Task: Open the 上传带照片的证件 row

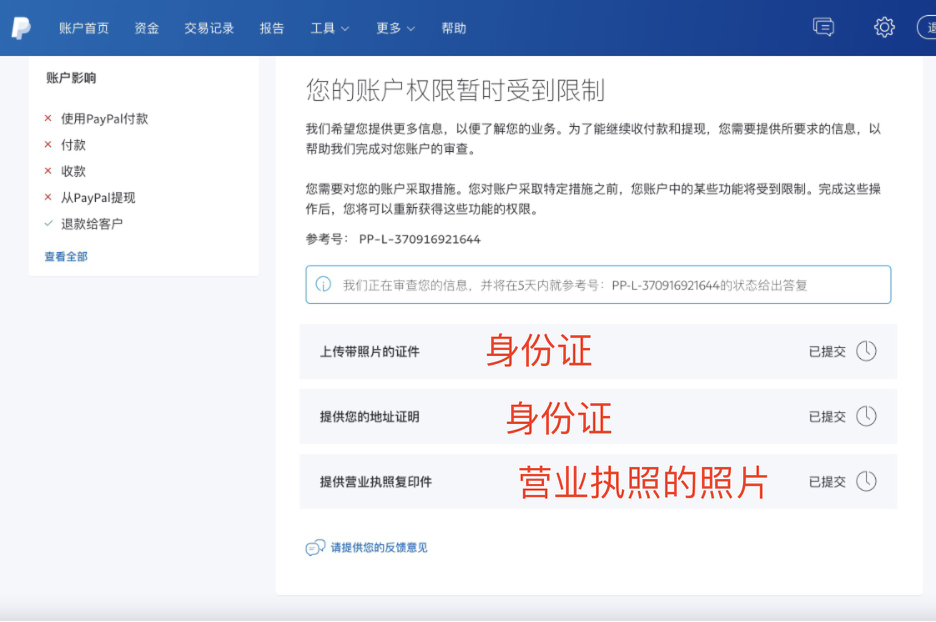Action: pos(598,352)
